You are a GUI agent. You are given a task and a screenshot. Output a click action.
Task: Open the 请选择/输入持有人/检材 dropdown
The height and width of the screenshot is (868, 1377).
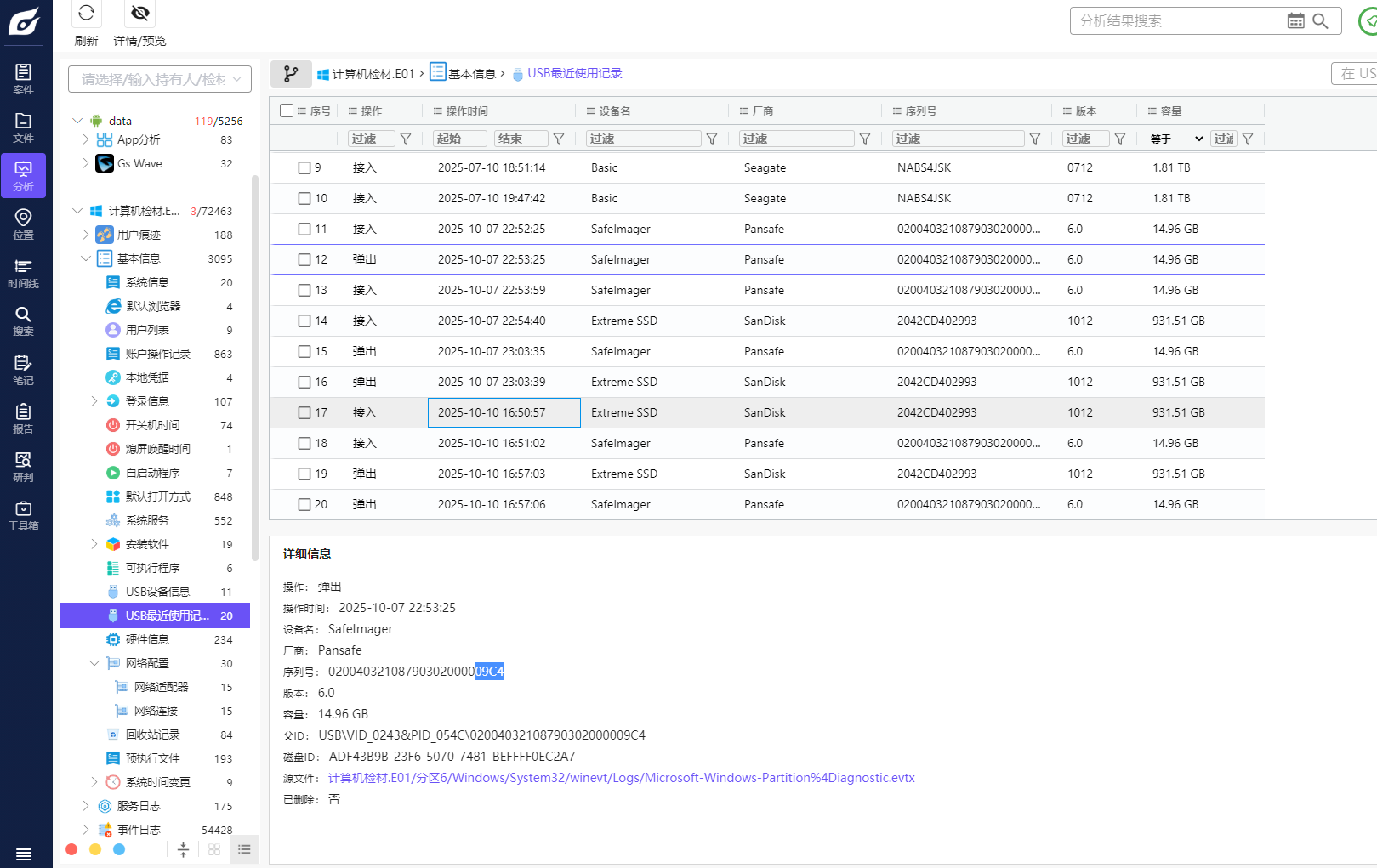[x=160, y=79]
